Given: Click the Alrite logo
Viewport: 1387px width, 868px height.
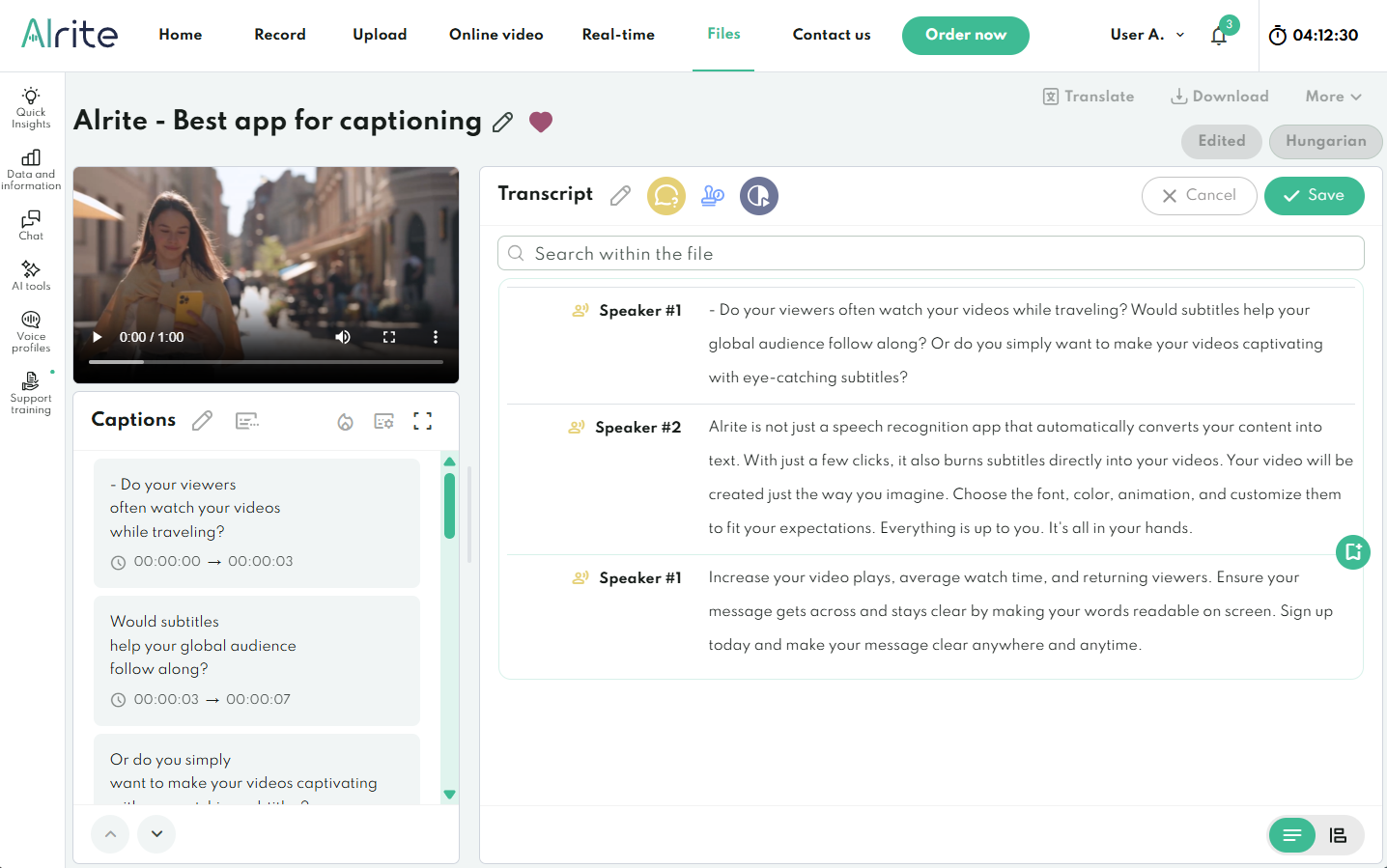Looking at the screenshot, I should tap(70, 34).
